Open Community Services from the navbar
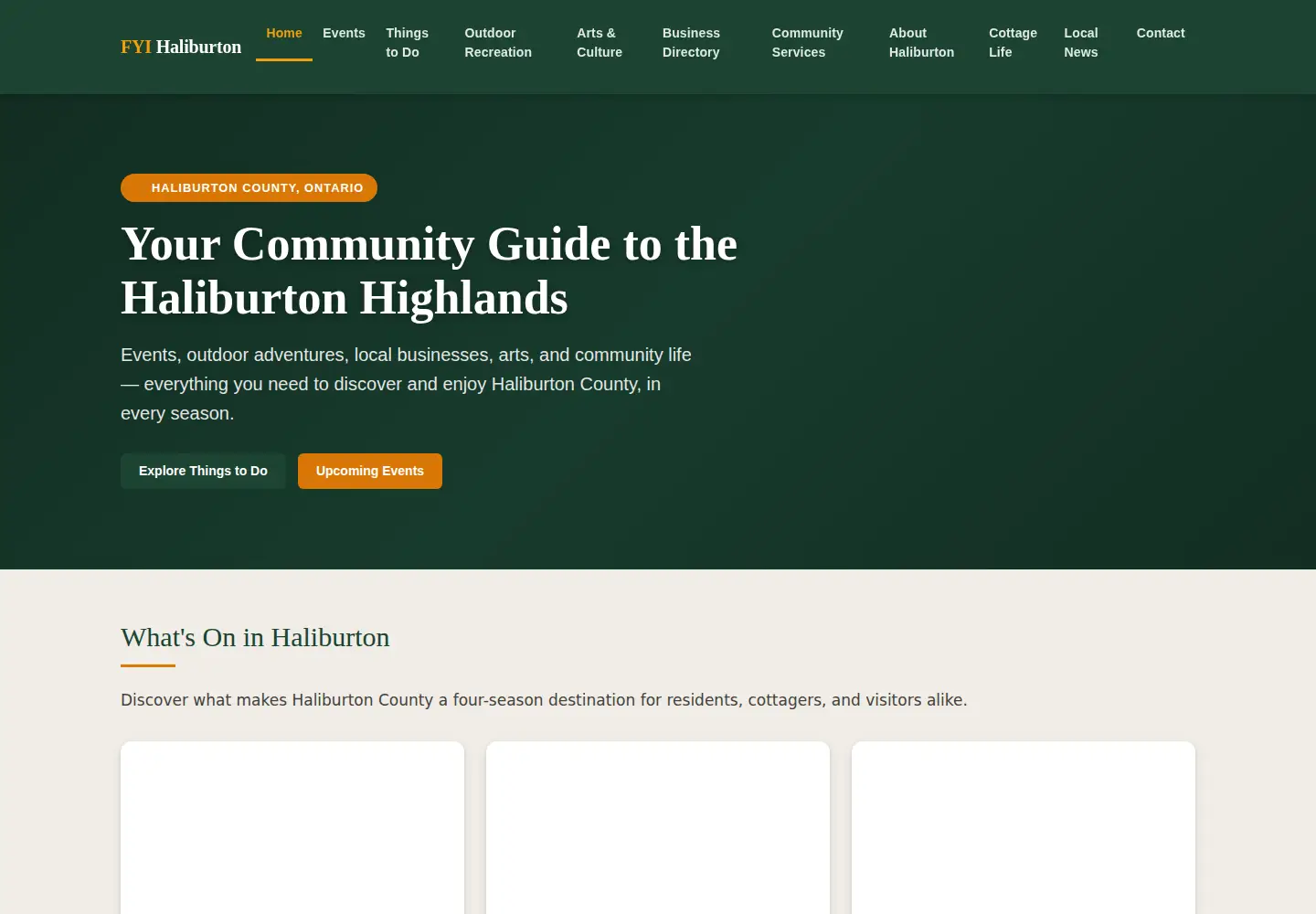The height and width of the screenshot is (914, 1316). click(807, 42)
